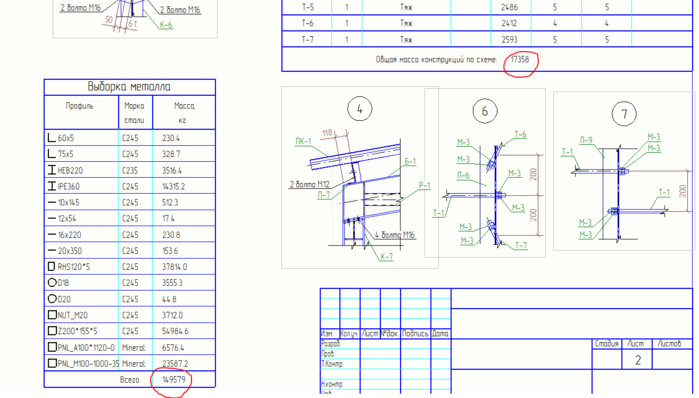Select the circled detail number 7
The width and height of the screenshot is (699, 398).
[624, 114]
